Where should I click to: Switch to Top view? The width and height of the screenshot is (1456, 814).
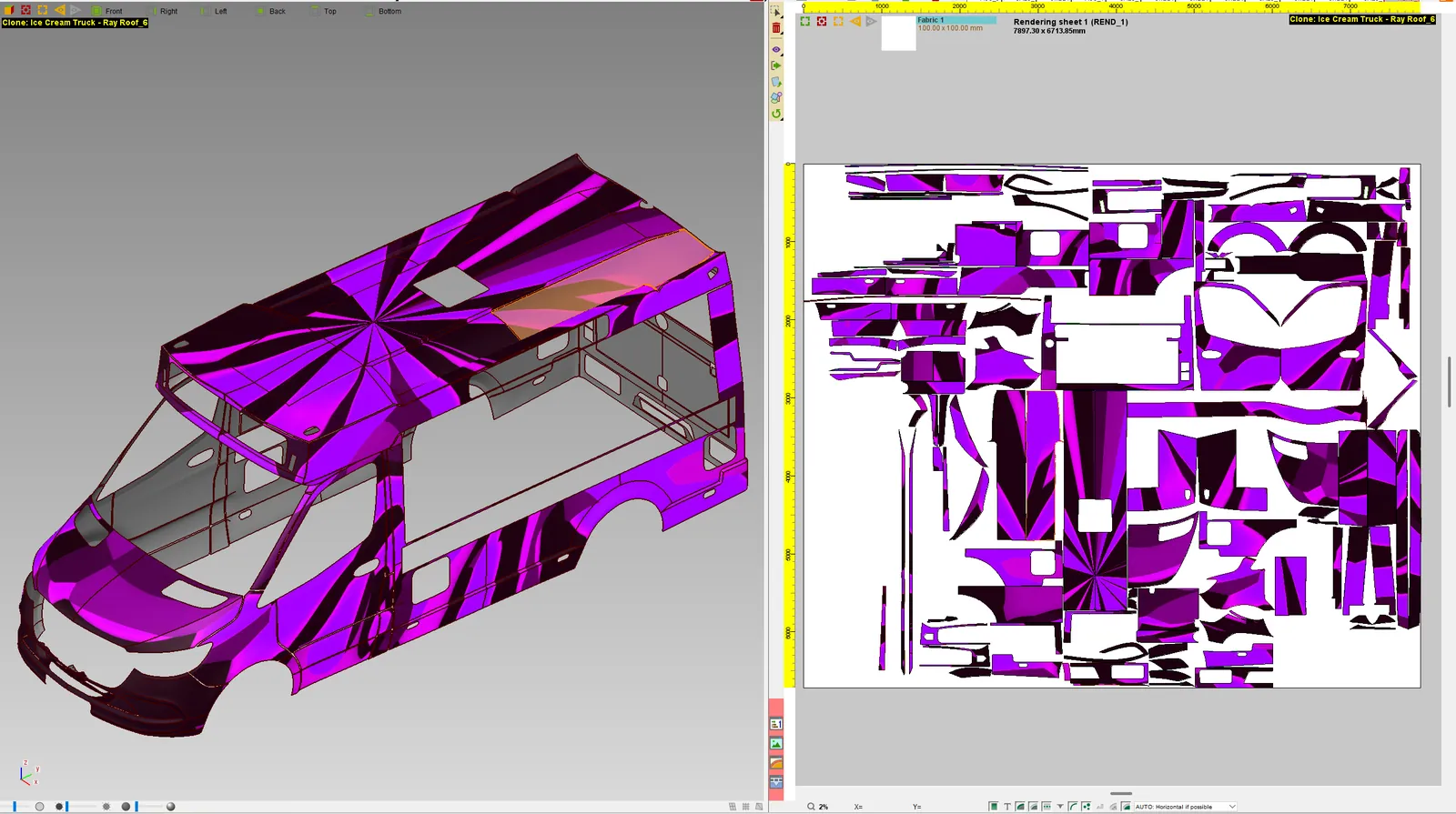point(324,11)
